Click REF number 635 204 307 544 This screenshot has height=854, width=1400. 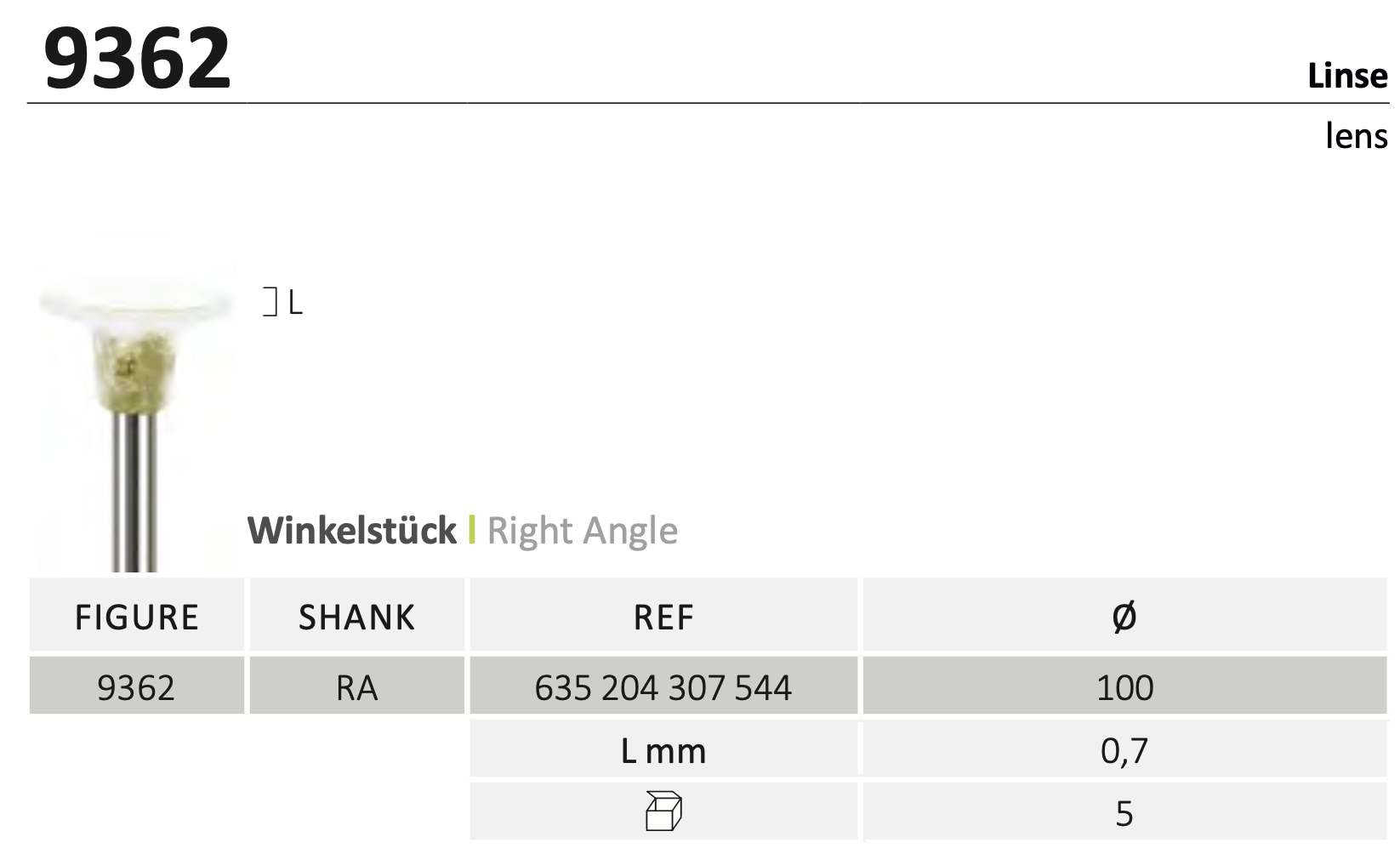663,687
